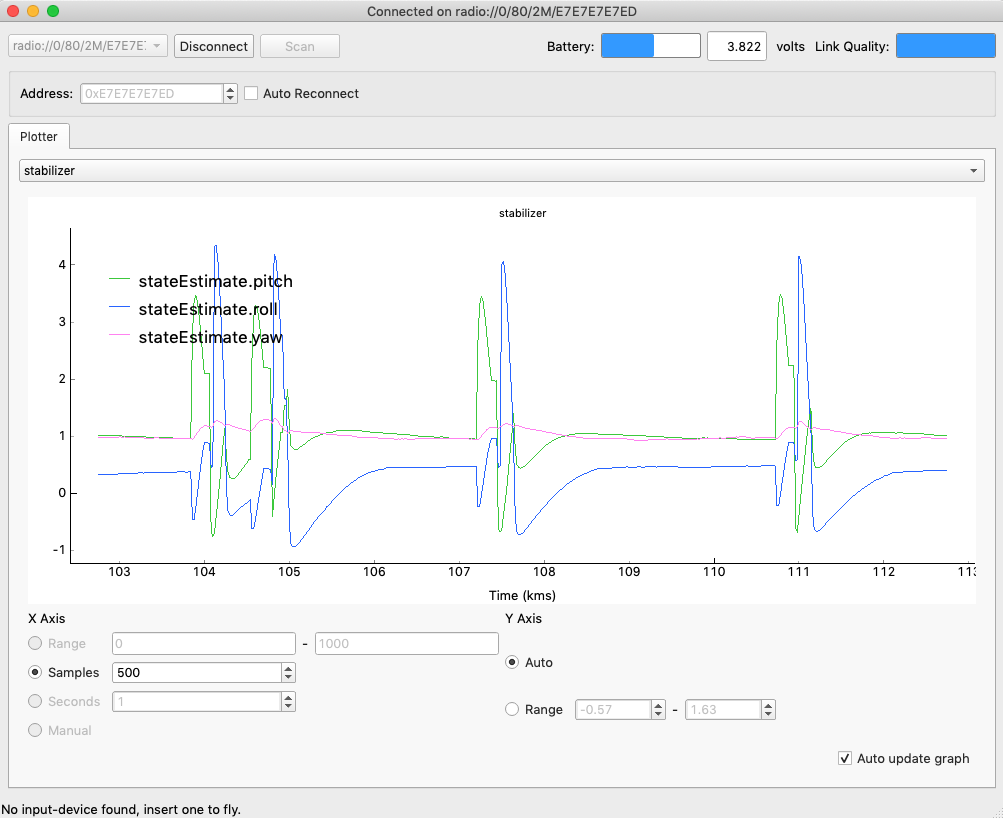Image resolution: width=1003 pixels, height=818 pixels.
Task: Expand the stabilizer plot selection dropdown
Action: pyautogui.click(x=501, y=171)
